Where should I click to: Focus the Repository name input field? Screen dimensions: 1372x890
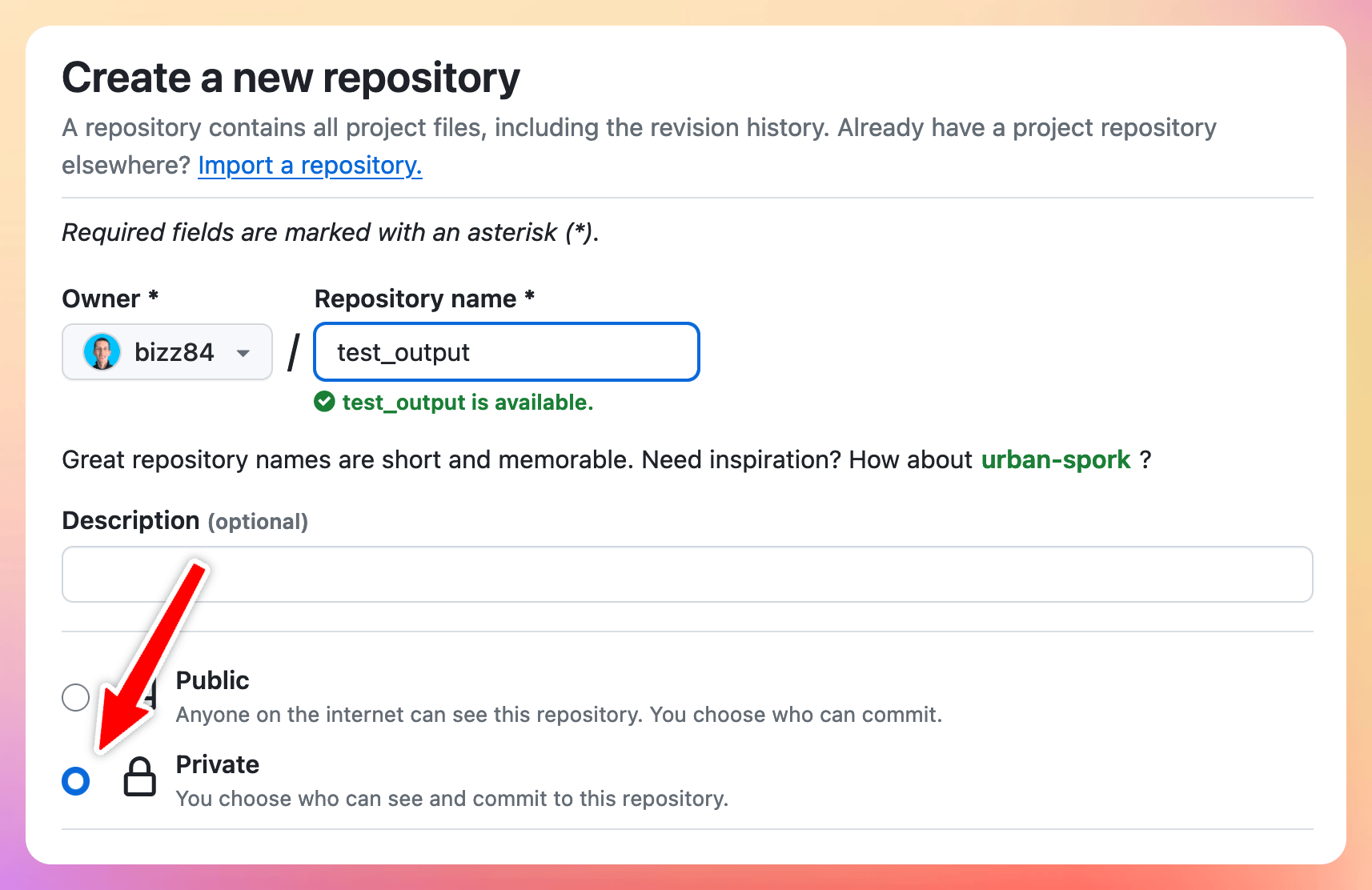pos(506,352)
